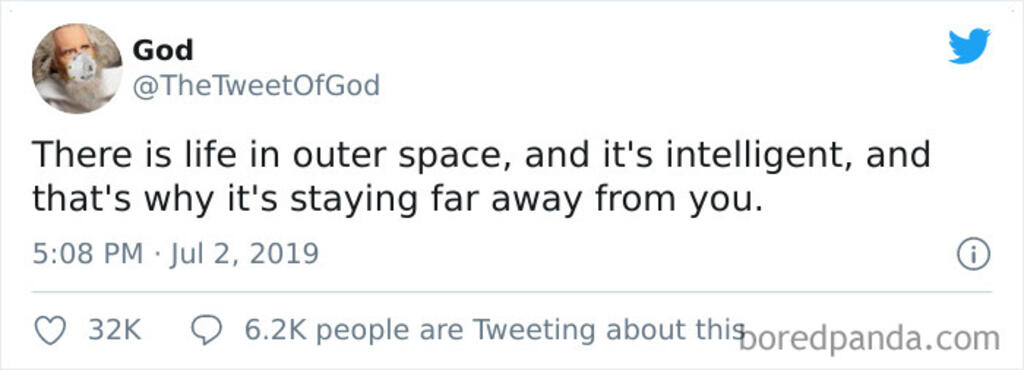
Task: Click the 5:08 PM time text
Action: pyautogui.click(x=88, y=254)
